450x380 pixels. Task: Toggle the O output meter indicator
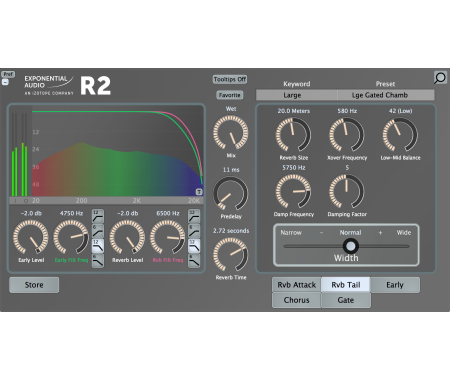26,201
